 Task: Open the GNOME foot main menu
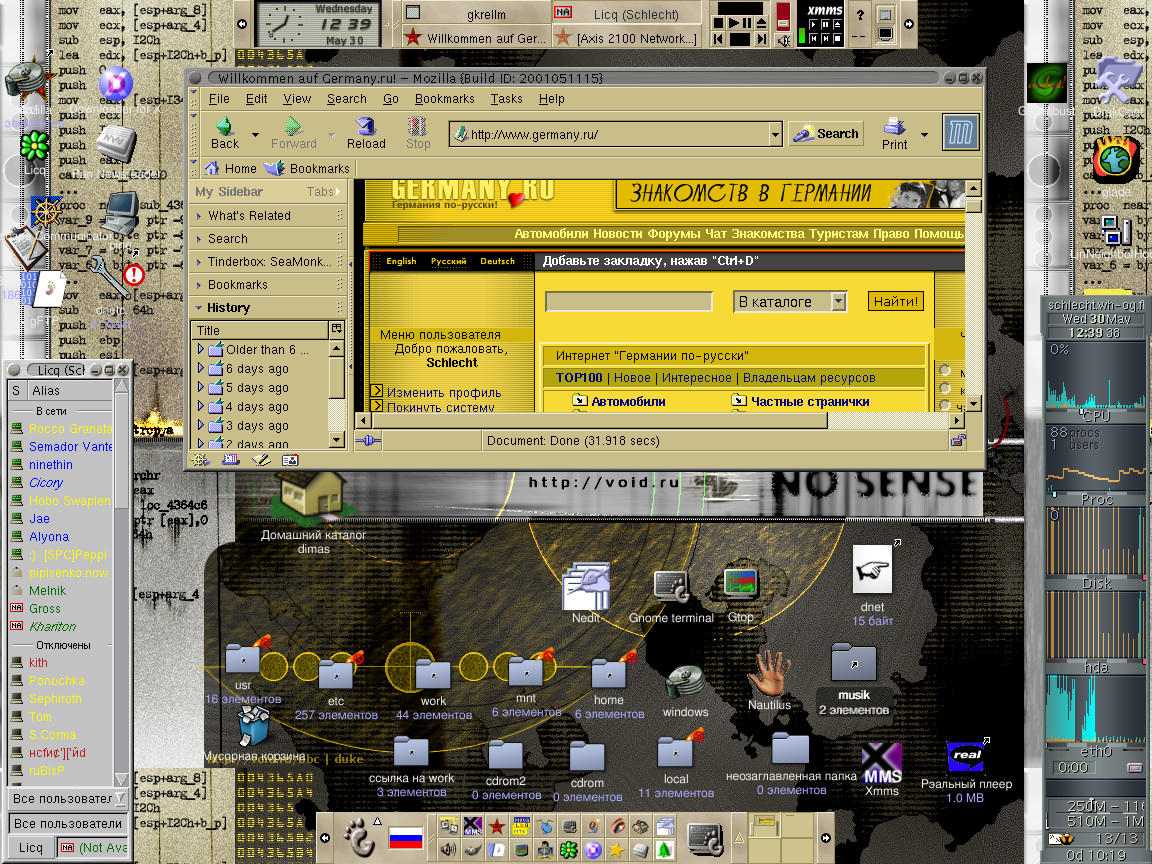(x=359, y=838)
